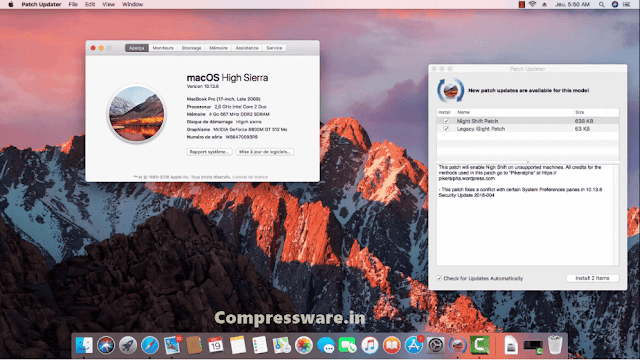Select Night Shift Patch row name

(x=477, y=121)
